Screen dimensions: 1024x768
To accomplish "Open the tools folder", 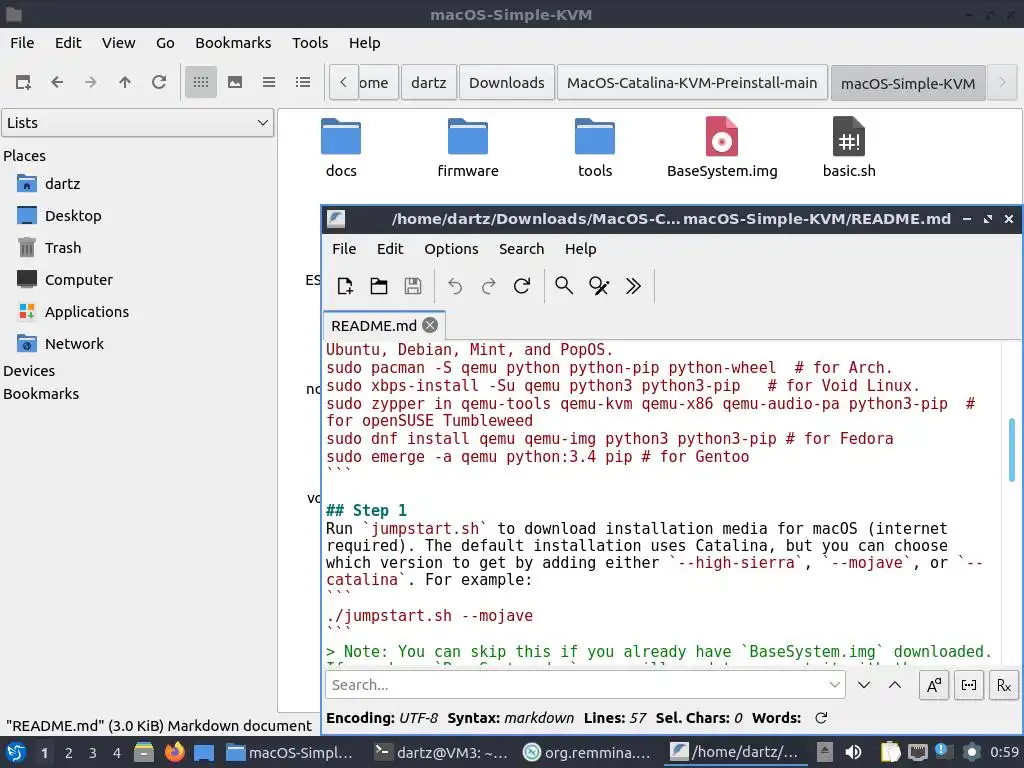I will click(x=595, y=148).
